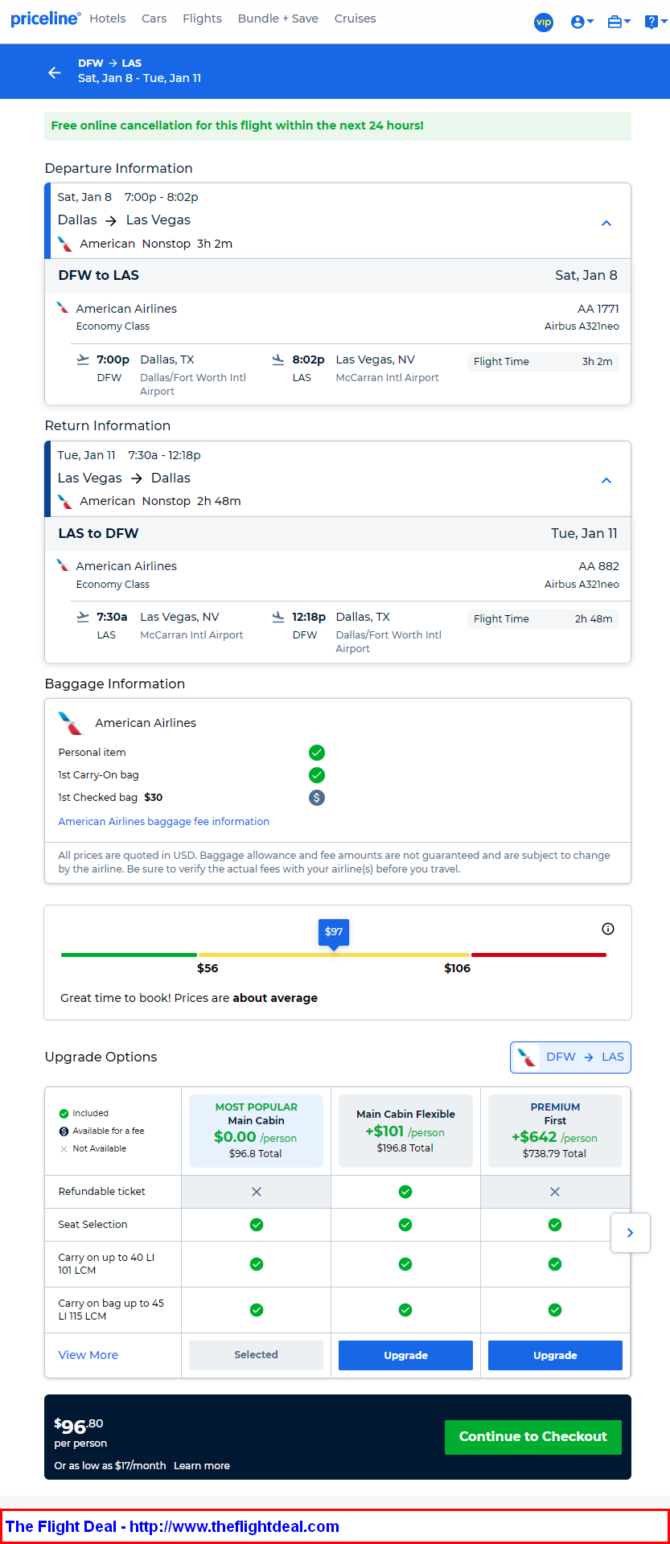Go back using the header arrow
This screenshot has width=670, height=1544.
pos(54,72)
